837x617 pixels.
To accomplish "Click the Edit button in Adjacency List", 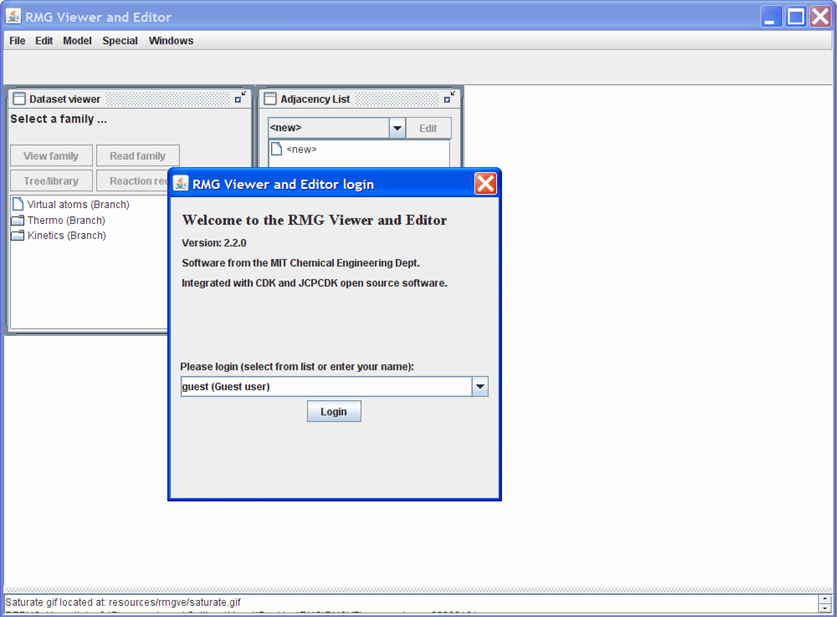I will [428, 128].
